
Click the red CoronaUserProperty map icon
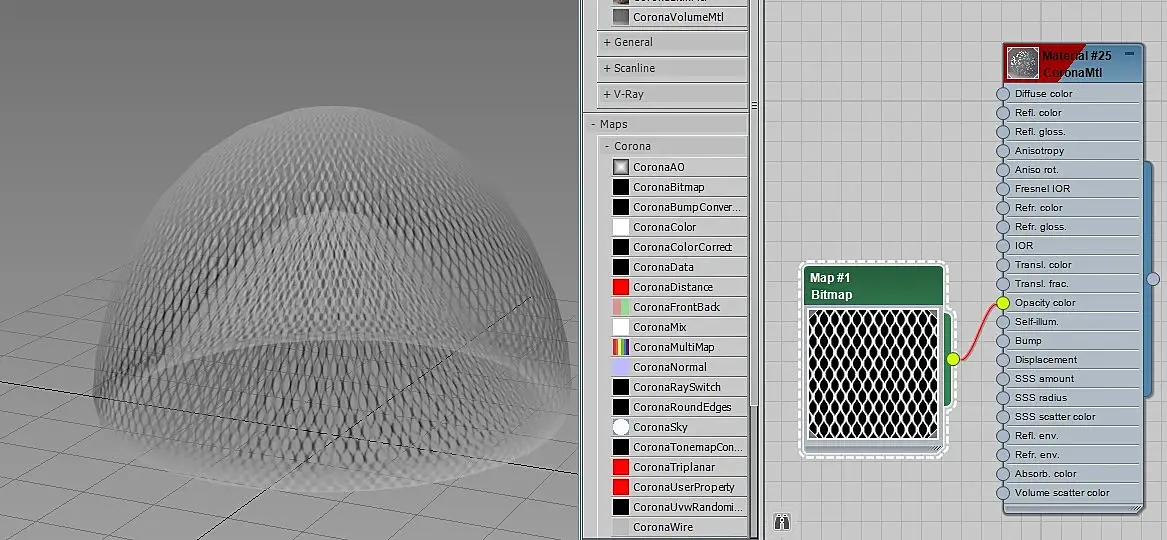click(621, 487)
